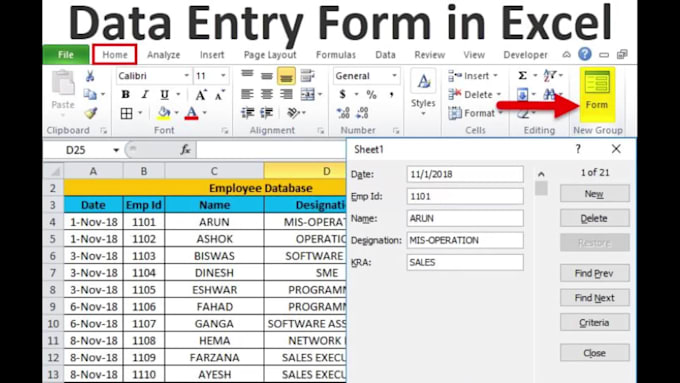
Task: Click the Name field containing ARUN
Action: (x=465, y=218)
